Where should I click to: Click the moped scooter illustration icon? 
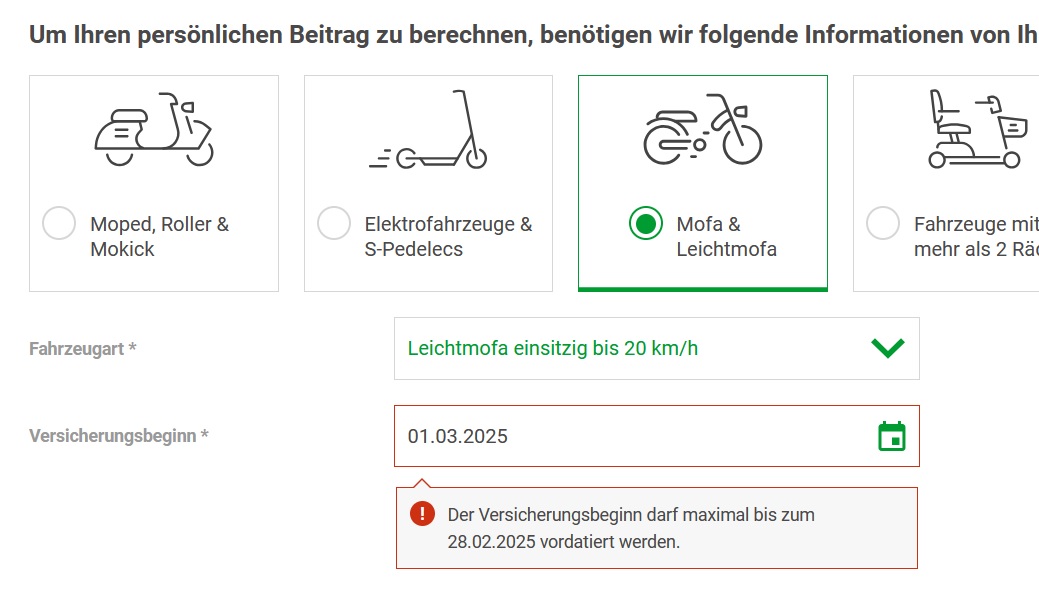click(x=153, y=130)
